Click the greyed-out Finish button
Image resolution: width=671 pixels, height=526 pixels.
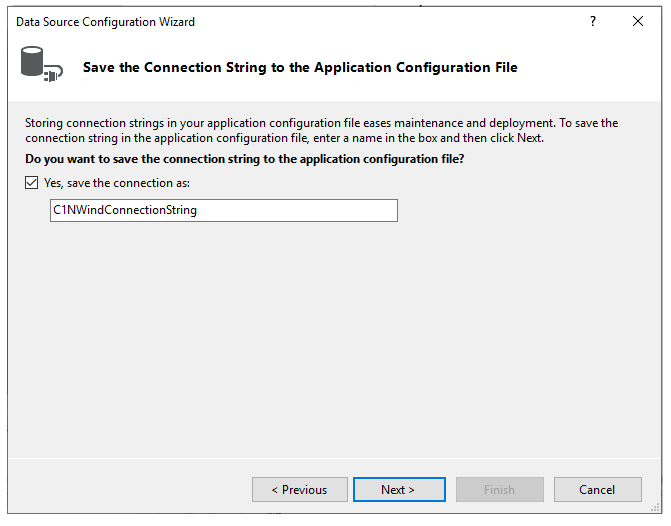click(x=499, y=490)
